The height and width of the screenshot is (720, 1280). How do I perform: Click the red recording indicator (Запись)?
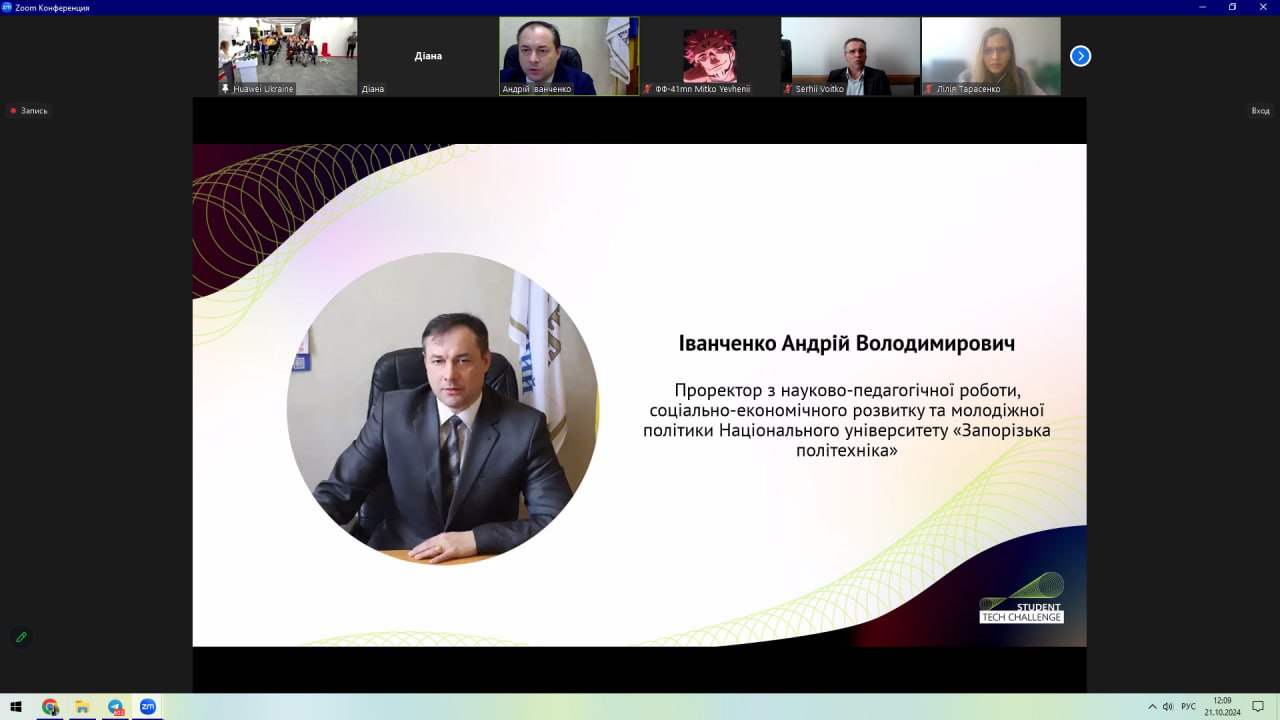pos(29,111)
